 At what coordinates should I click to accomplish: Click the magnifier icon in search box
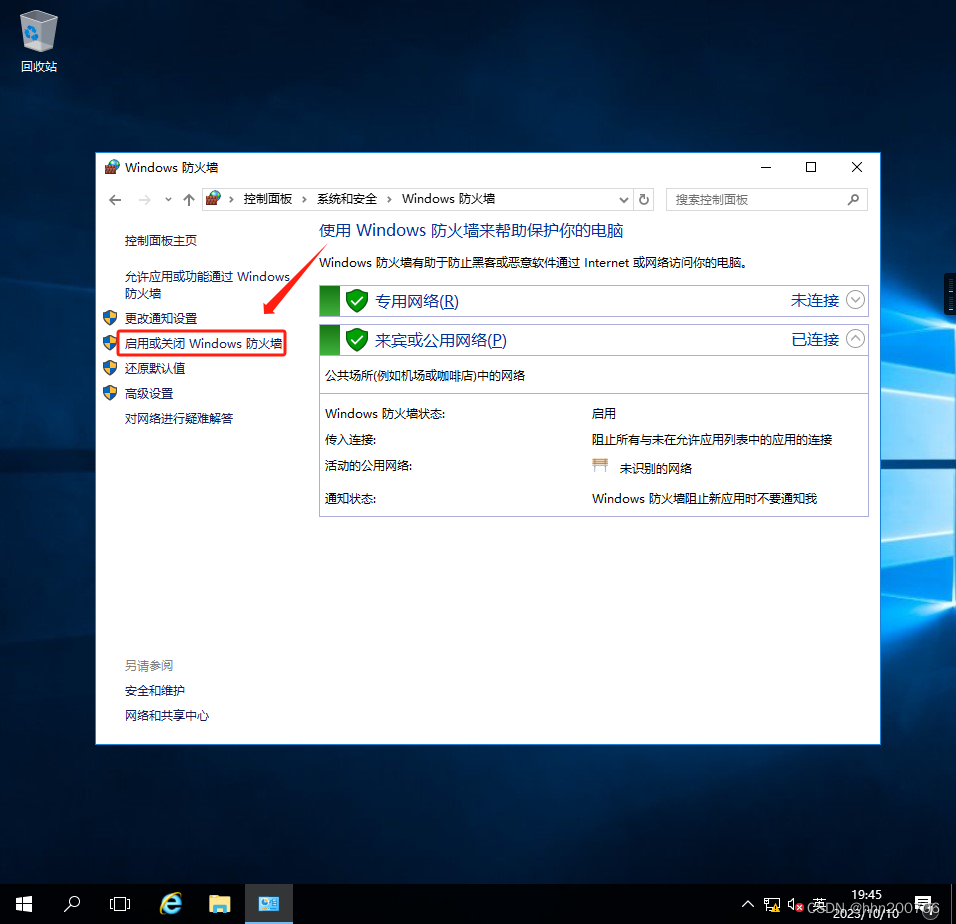854,199
